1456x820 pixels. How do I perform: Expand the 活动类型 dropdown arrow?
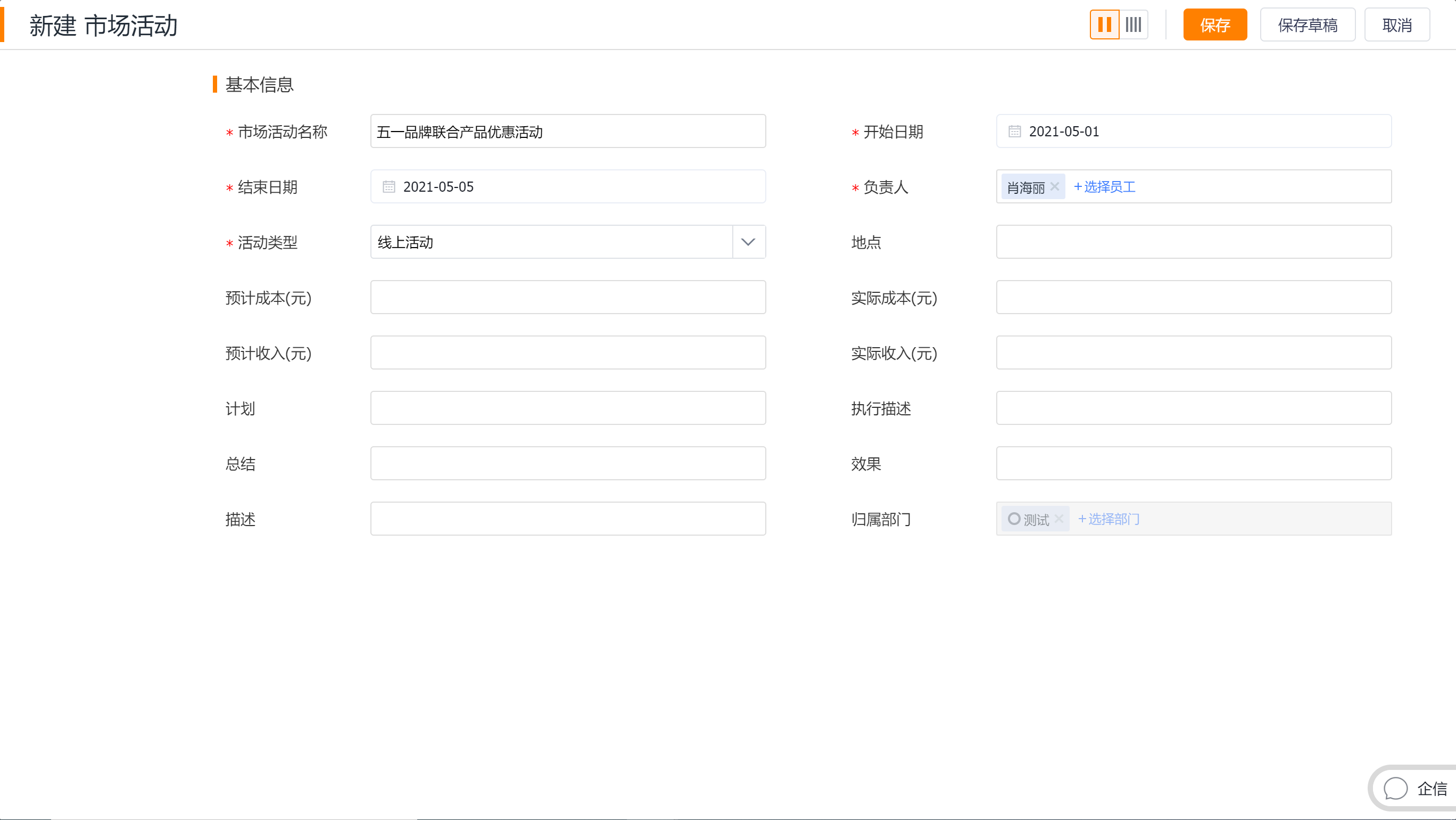(748, 242)
